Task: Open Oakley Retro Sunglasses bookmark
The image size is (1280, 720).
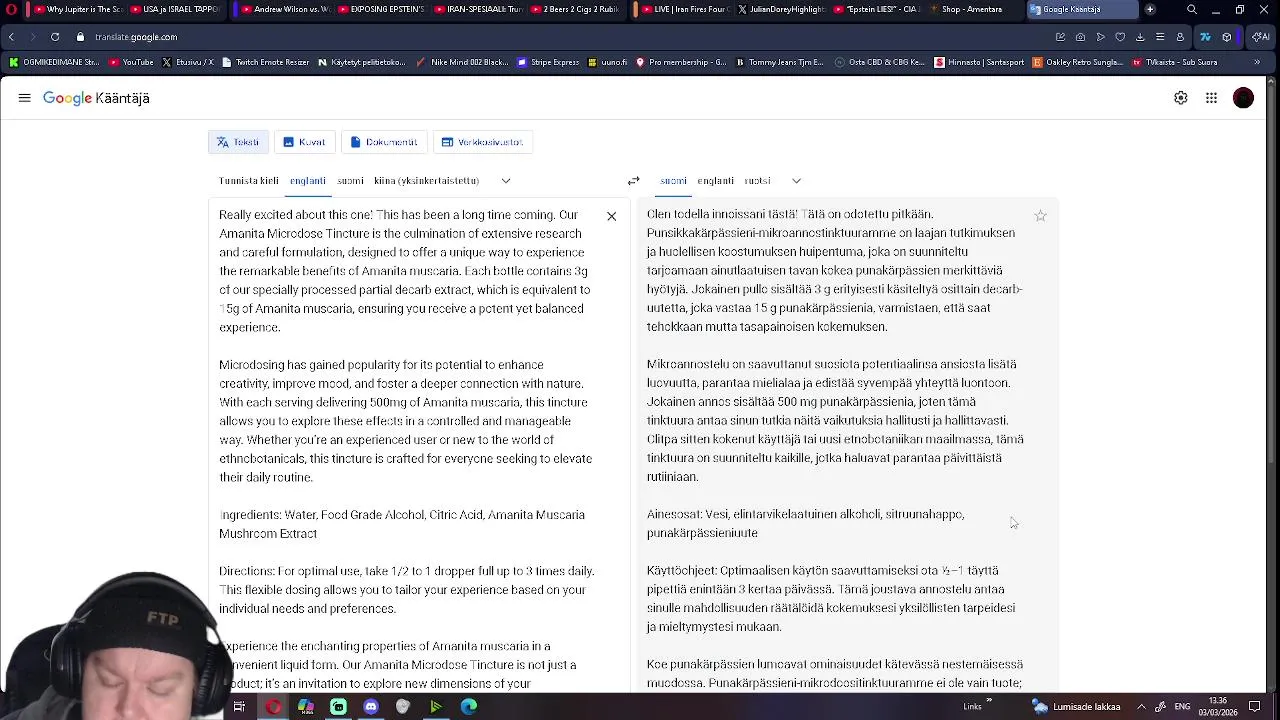Action: pos(1078,62)
